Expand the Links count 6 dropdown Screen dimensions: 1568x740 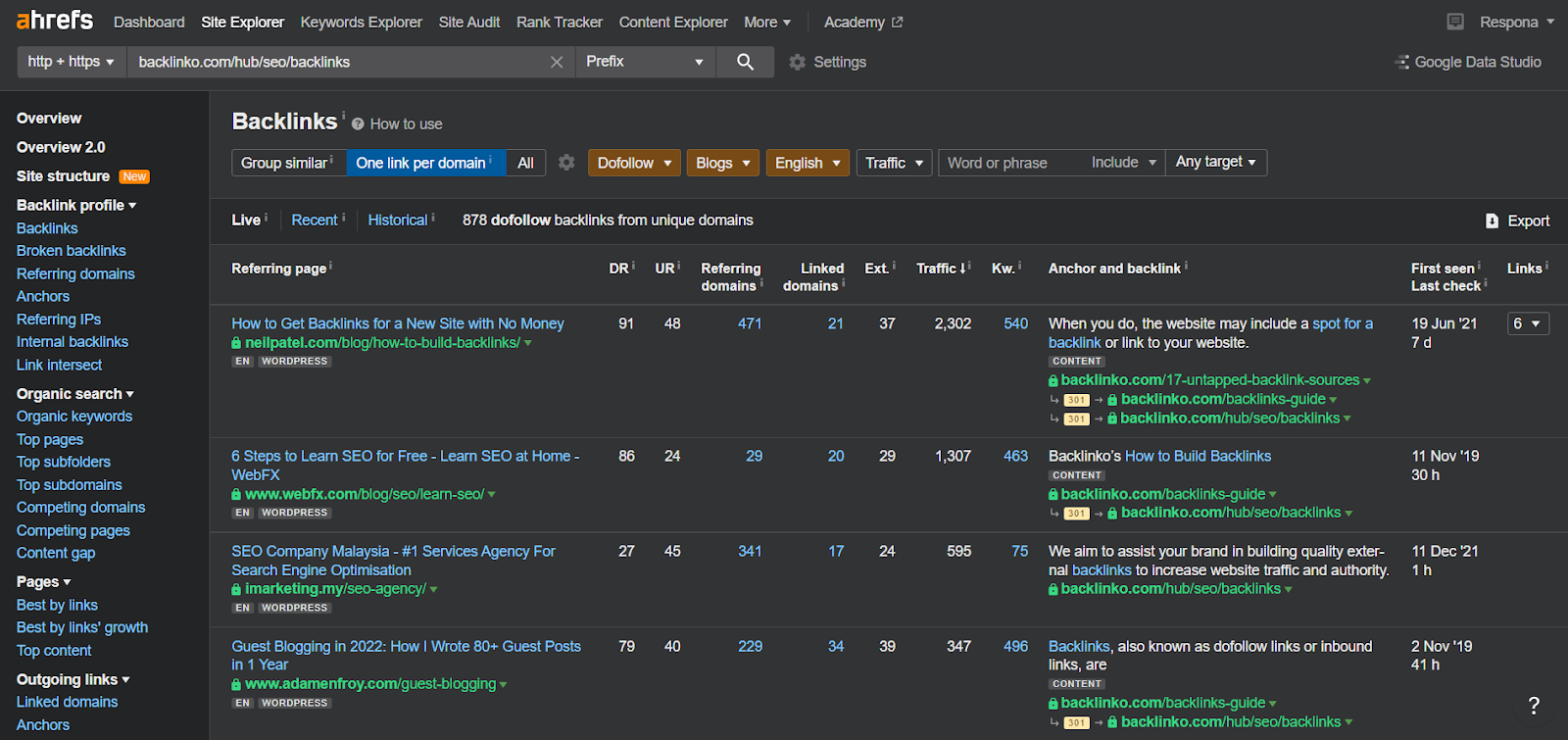pyautogui.click(x=1528, y=323)
